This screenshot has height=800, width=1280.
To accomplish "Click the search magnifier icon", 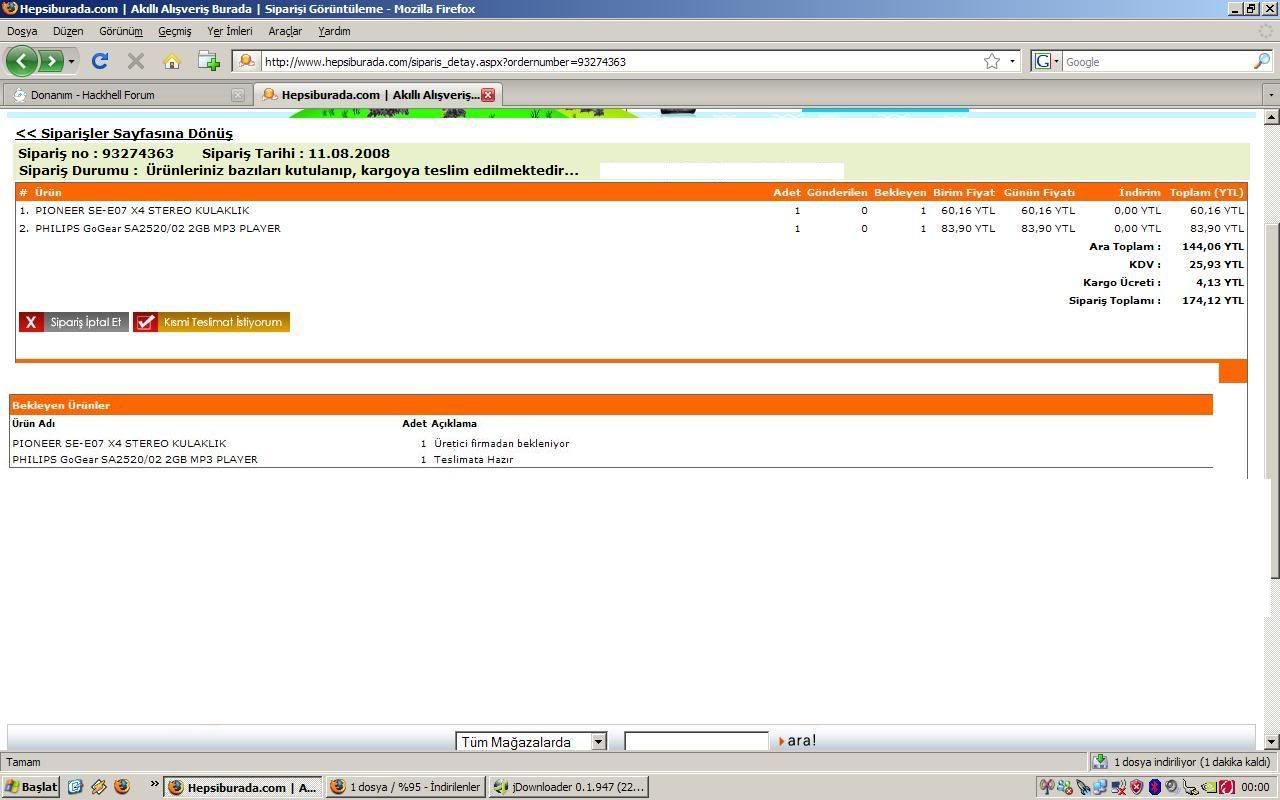I will [x=1262, y=61].
